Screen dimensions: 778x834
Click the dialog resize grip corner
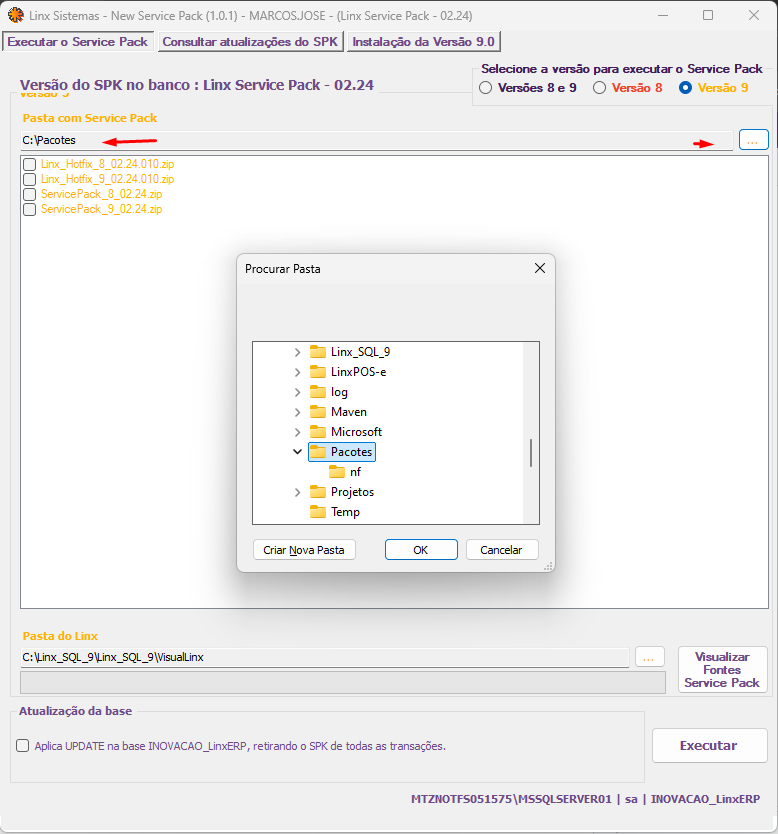[548, 566]
